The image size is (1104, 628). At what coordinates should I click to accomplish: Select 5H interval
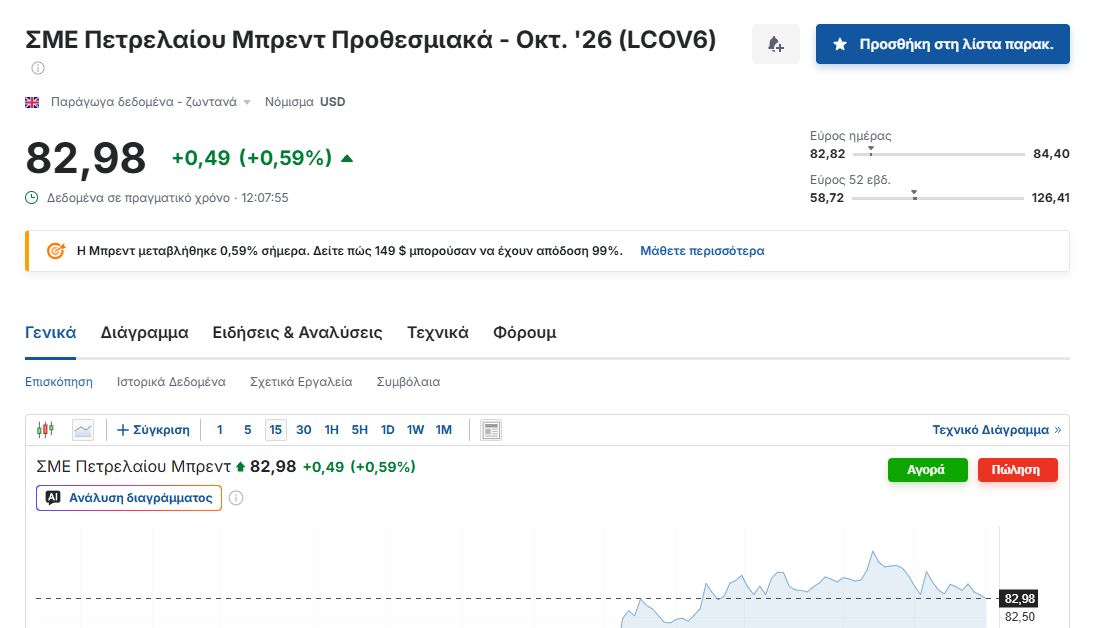(360, 429)
